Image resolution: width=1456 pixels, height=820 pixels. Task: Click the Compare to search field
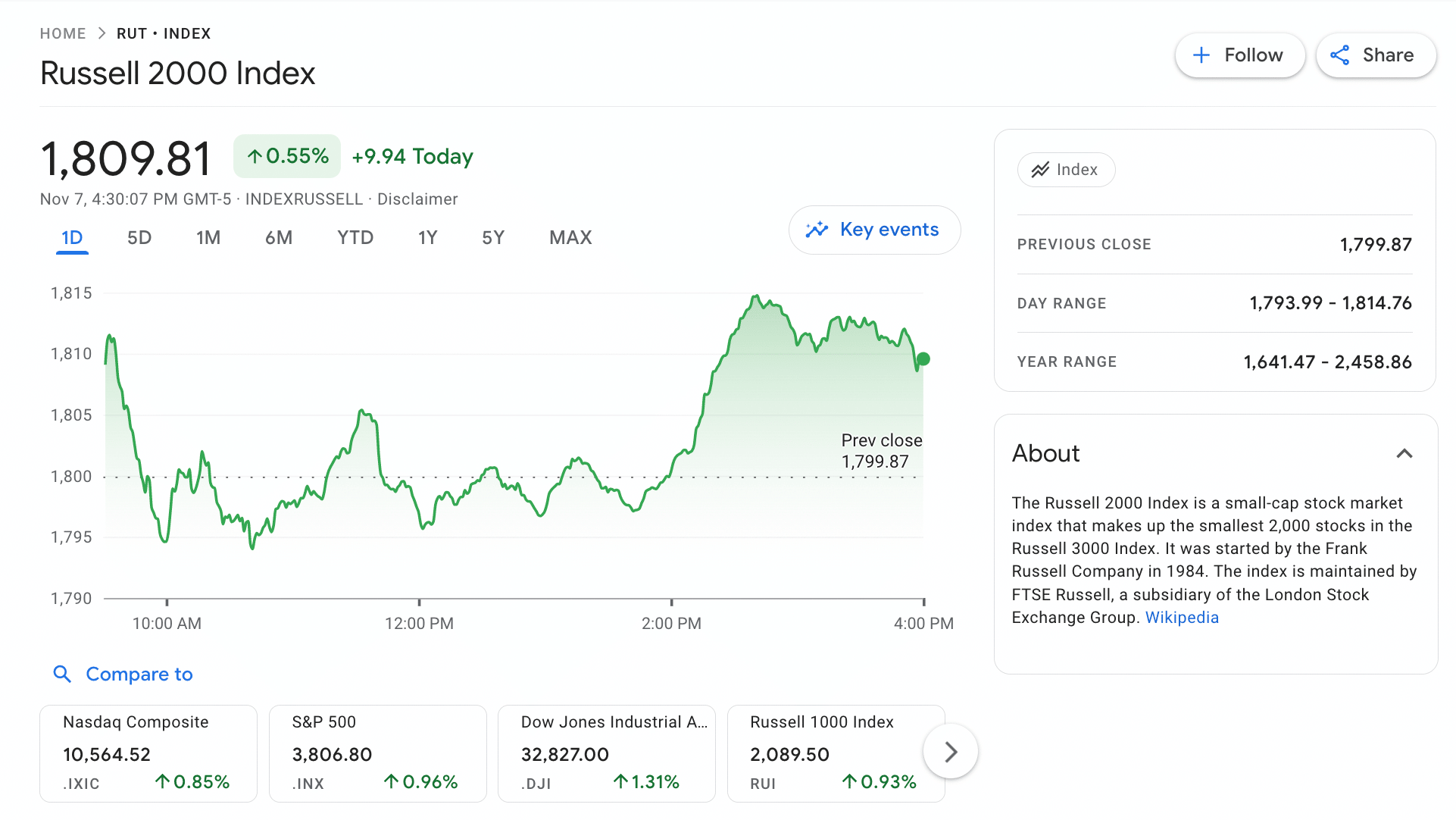click(x=123, y=674)
